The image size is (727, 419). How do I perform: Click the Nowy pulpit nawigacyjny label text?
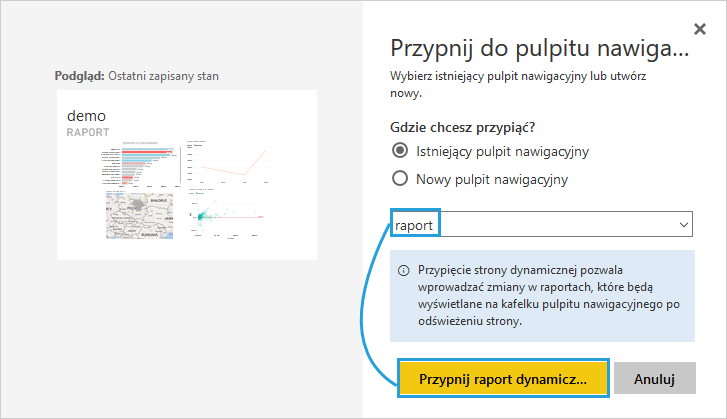click(x=492, y=180)
